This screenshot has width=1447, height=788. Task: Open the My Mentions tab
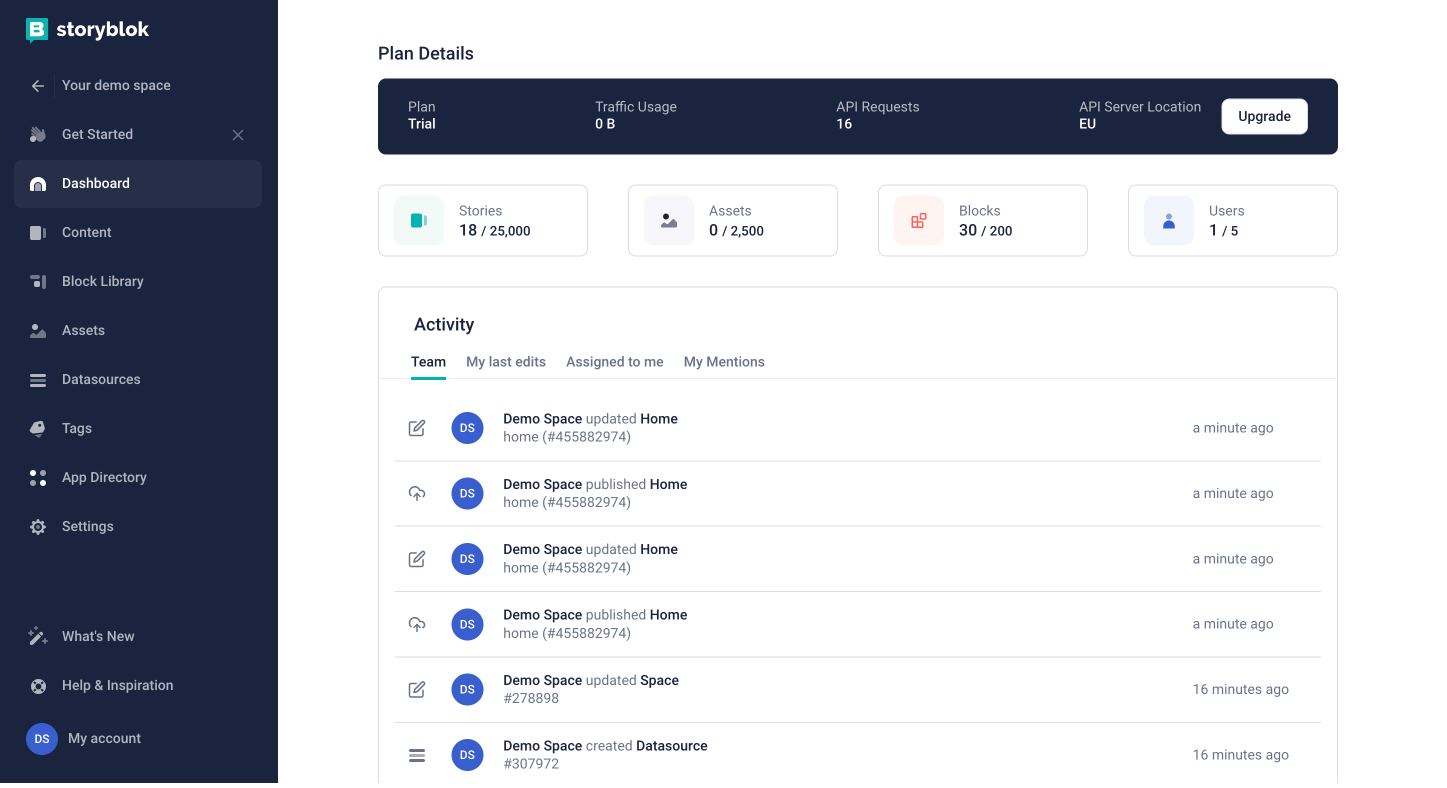(724, 361)
